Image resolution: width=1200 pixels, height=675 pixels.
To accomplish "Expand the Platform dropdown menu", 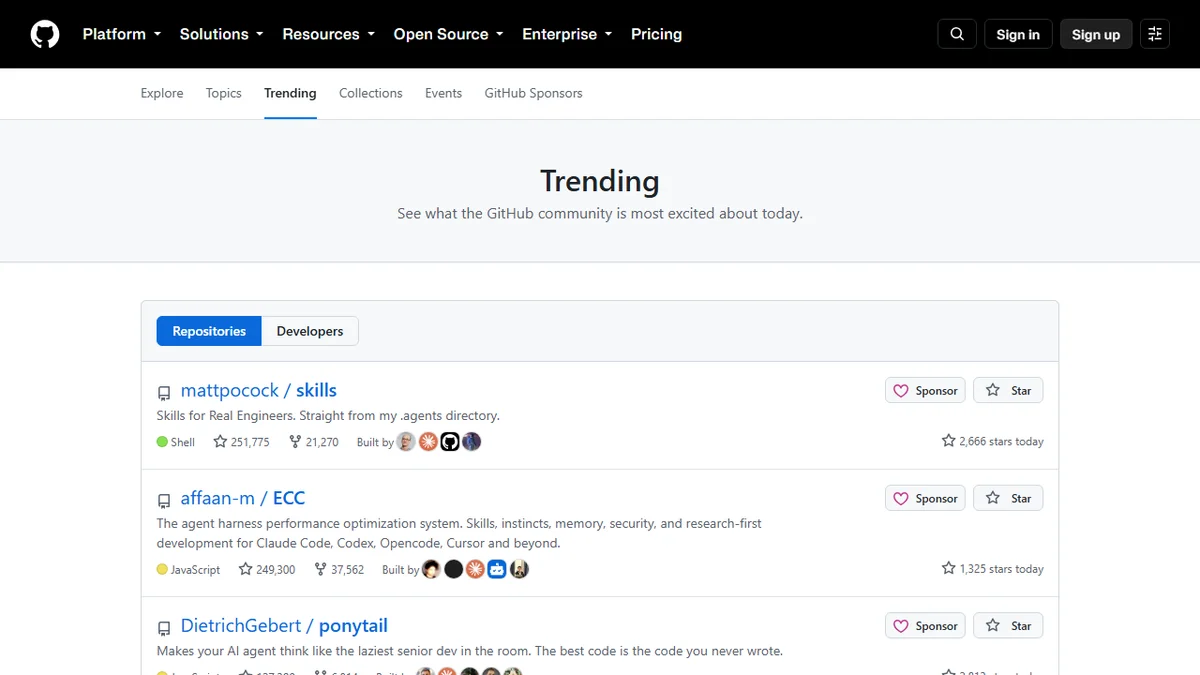I will tap(121, 34).
